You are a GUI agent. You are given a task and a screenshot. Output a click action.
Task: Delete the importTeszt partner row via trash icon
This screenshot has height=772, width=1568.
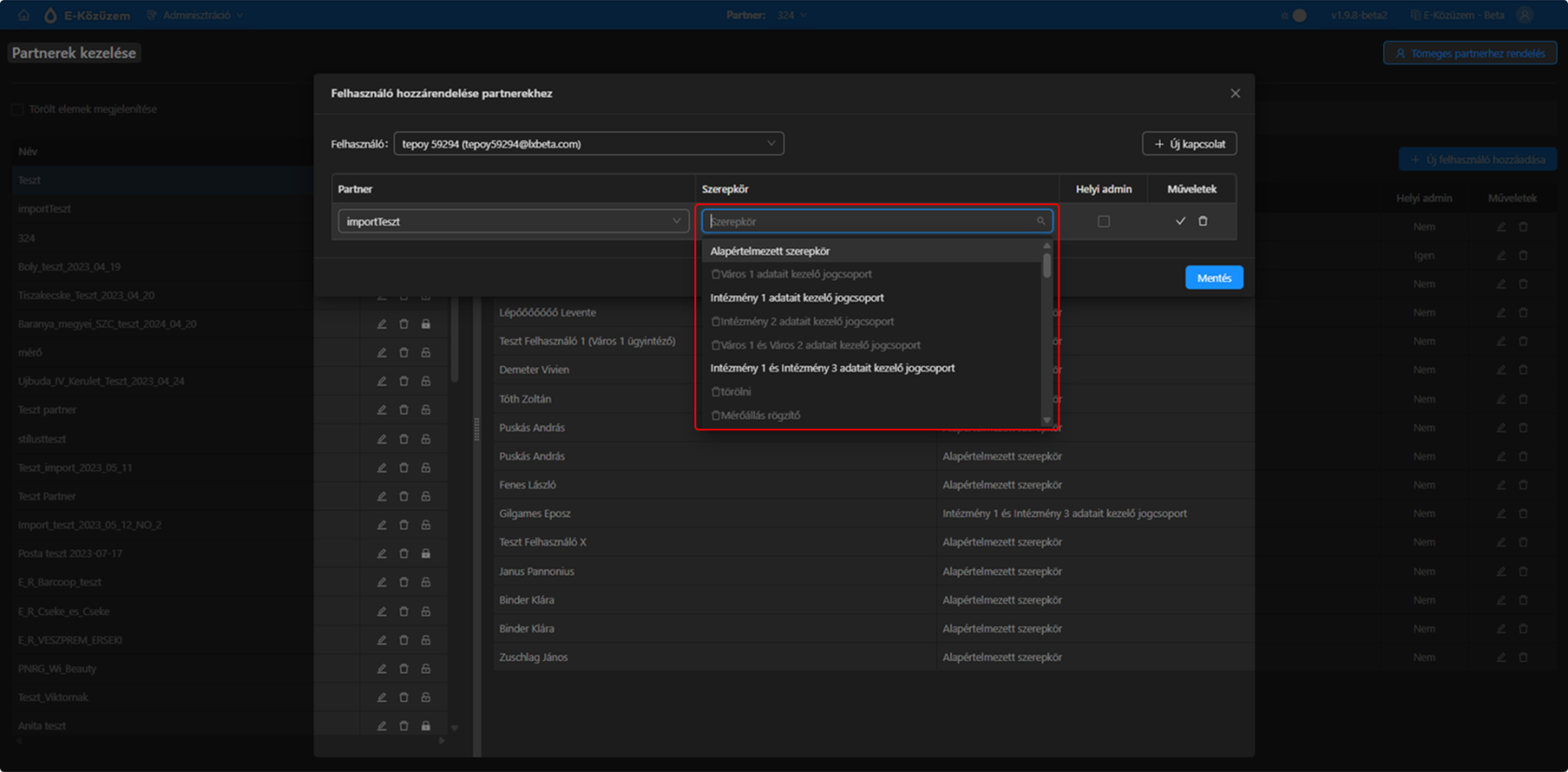1203,221
